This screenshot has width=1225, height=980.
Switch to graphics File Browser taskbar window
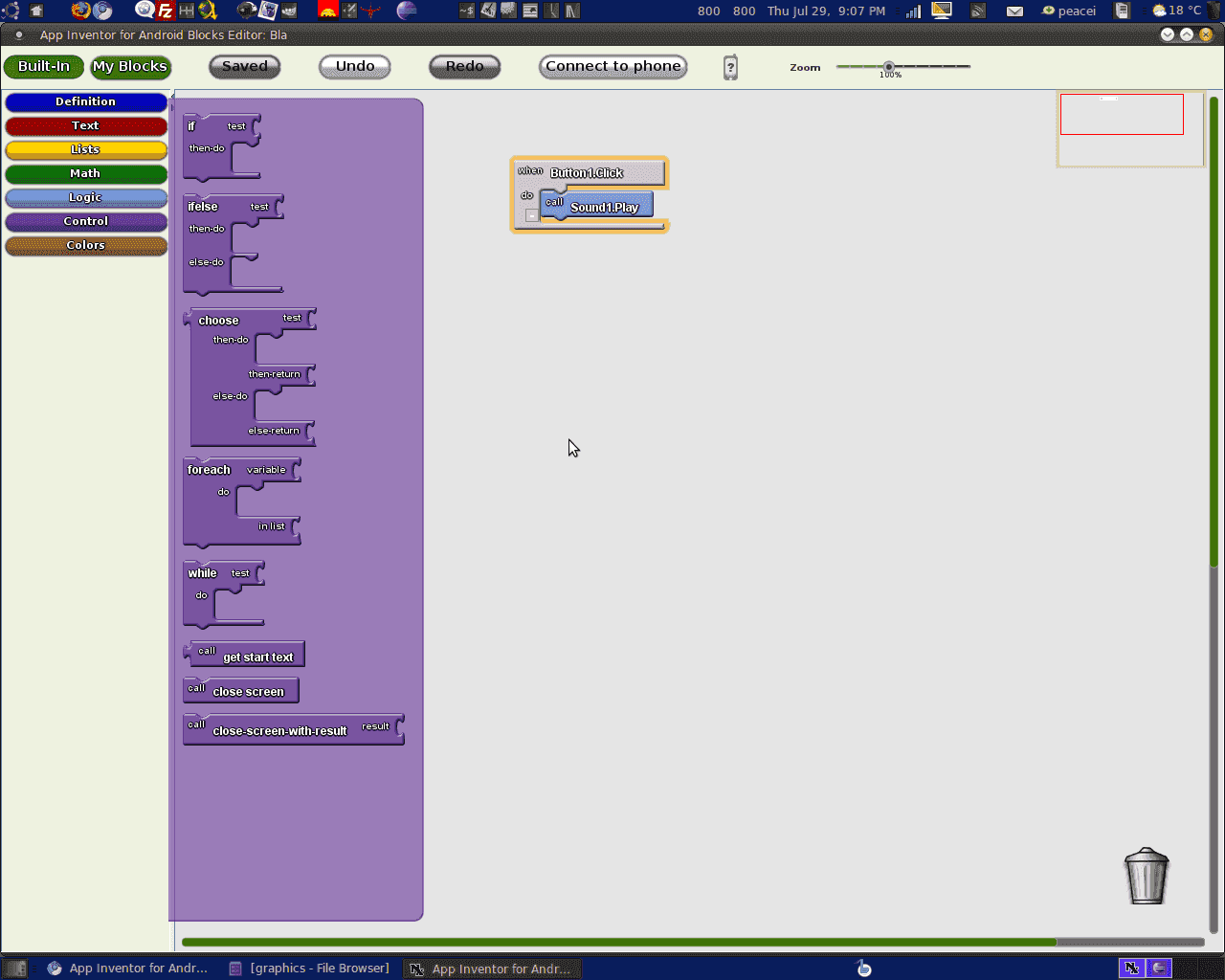[x=310, y=969]
